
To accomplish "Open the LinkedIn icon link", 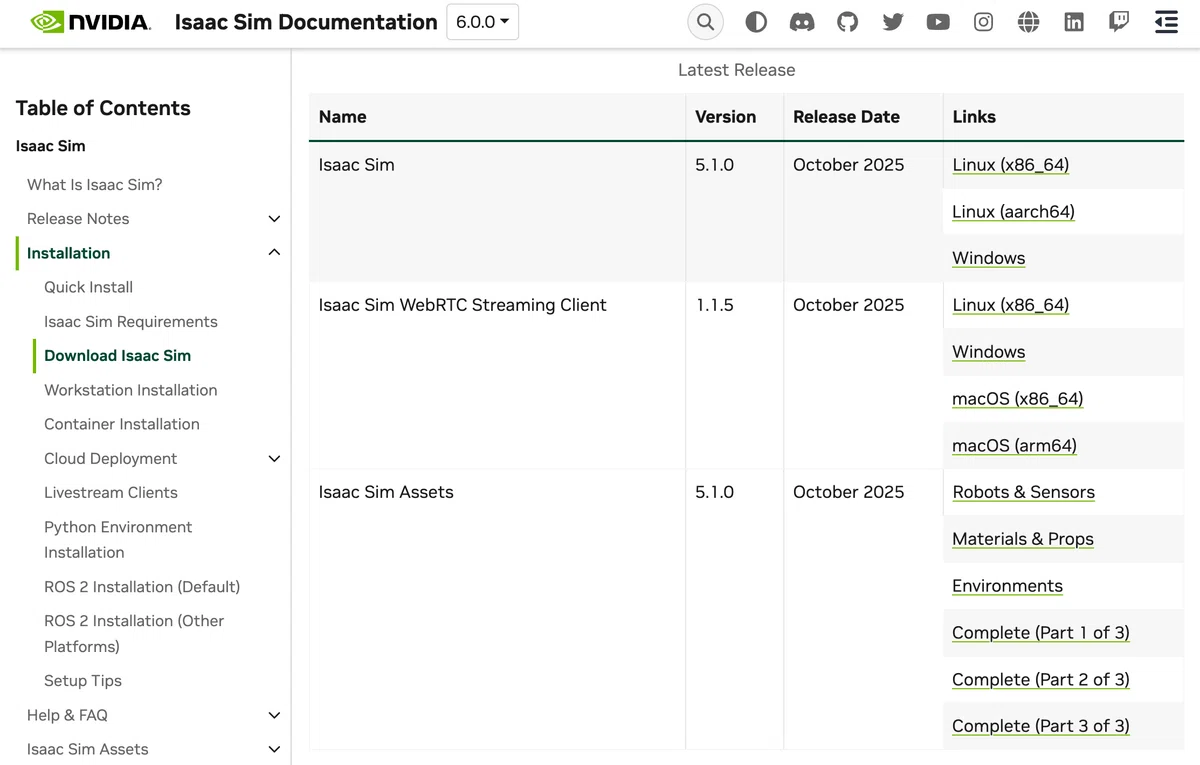I will click(x=1074, y=22).
